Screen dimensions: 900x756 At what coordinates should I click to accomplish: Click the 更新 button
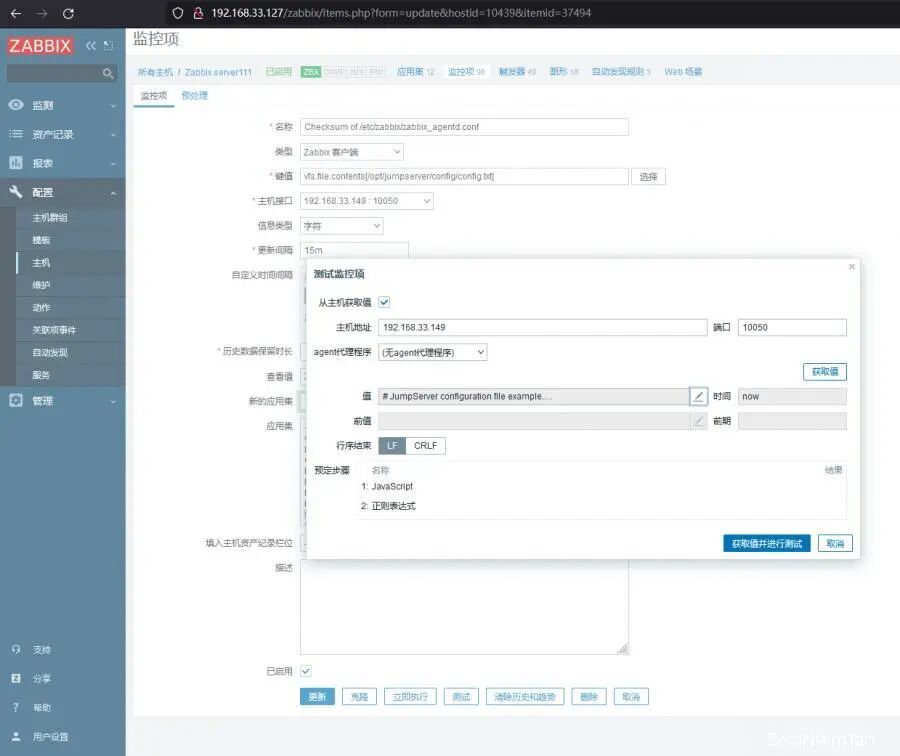[x=317, y=696]
